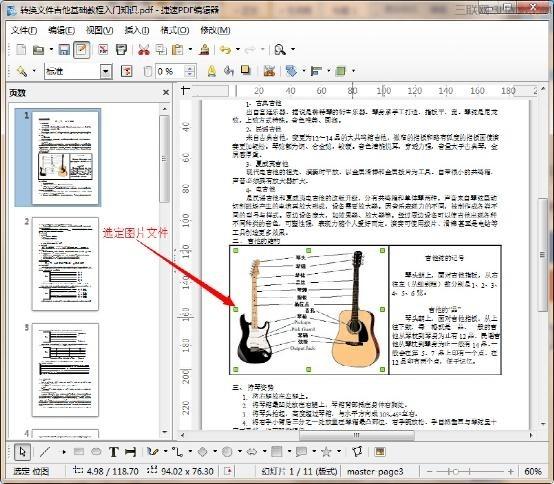Select the flowchart shapes tool
The width and height of the screenshot is (554, 484).
[277, 452]
